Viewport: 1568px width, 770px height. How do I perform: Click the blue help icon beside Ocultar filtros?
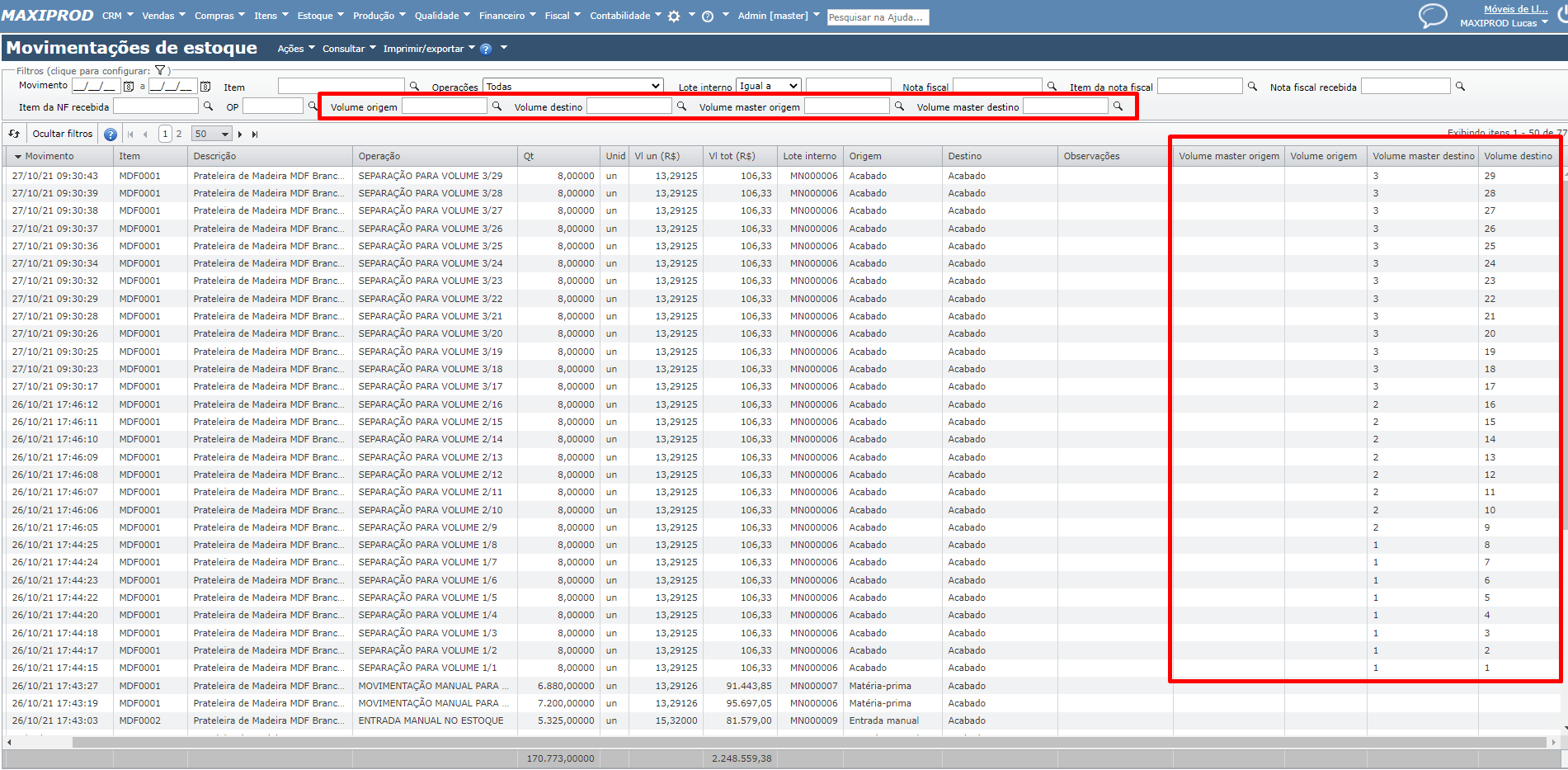[x=111, y=135]
